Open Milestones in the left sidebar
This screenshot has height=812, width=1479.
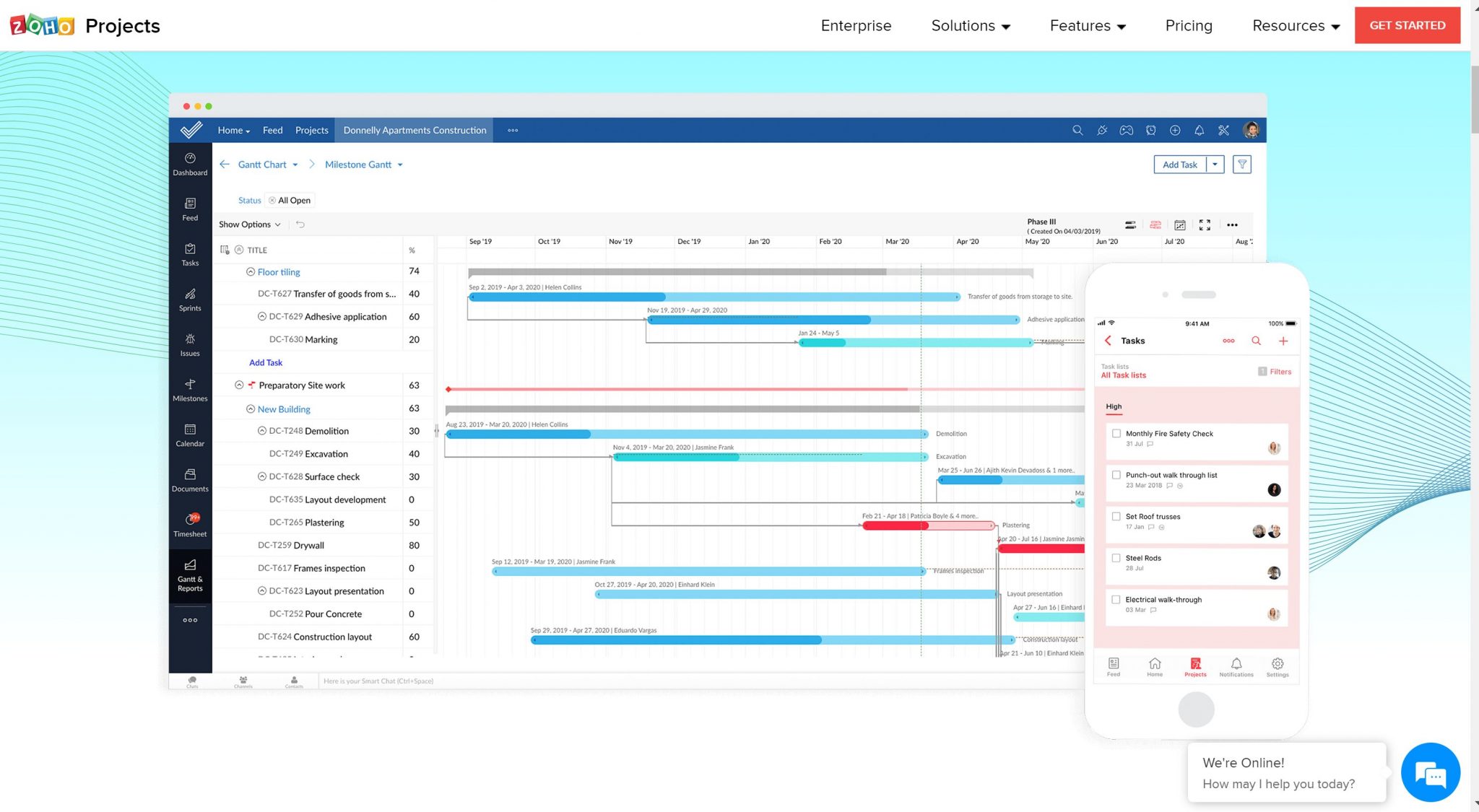[x=190, y=390]
